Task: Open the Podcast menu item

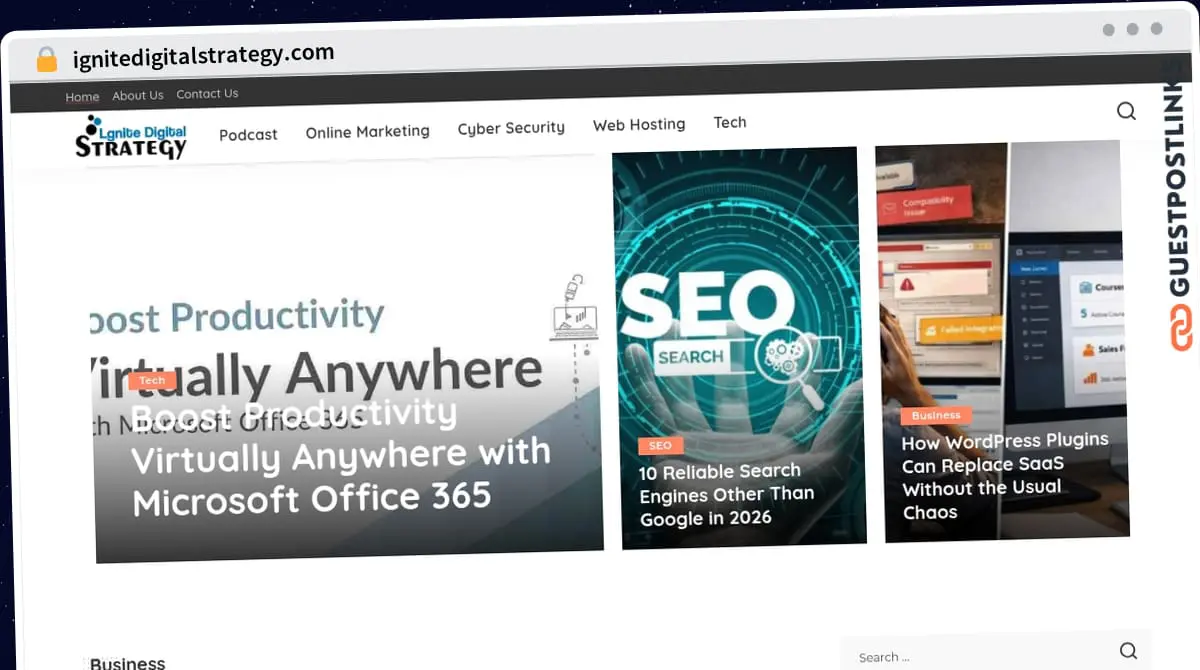Action: coord(248,134)
